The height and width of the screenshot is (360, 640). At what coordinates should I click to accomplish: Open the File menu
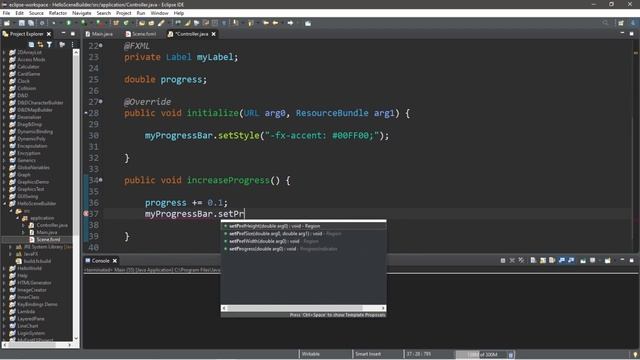[7, 13]
